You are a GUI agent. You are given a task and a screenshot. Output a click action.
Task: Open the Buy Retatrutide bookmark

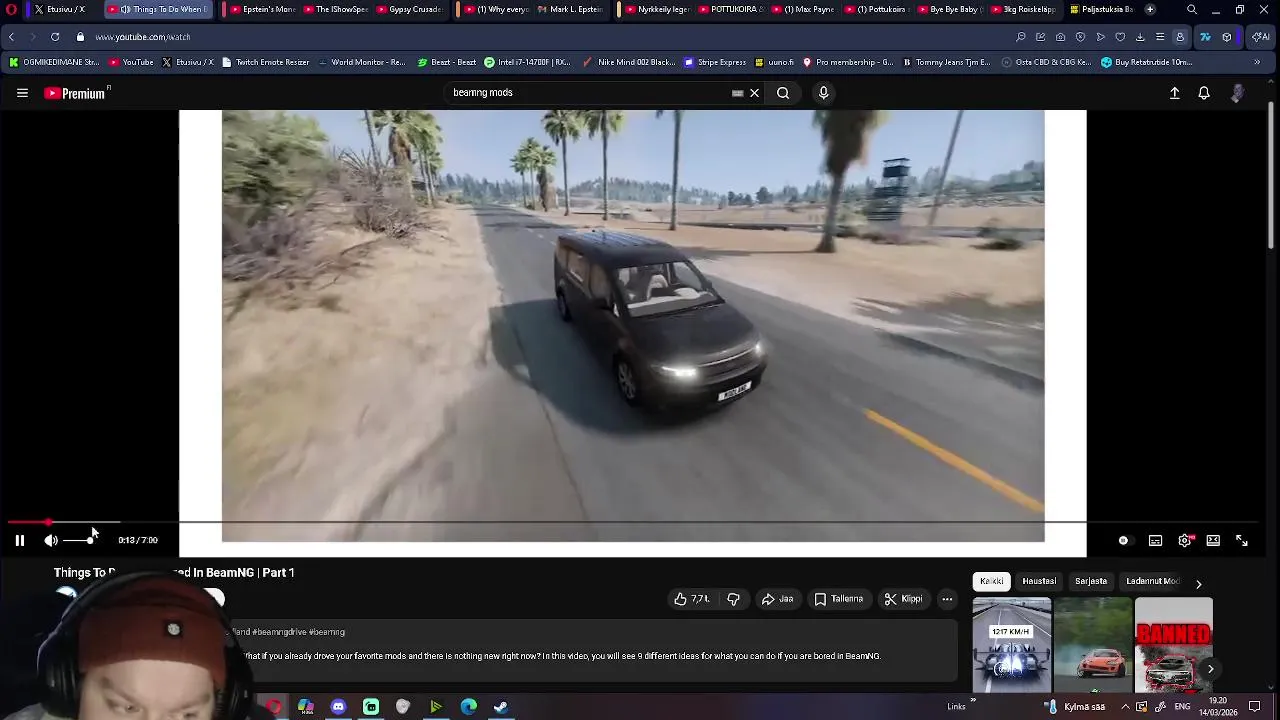pyautogui.click(x=1147, y=62)
